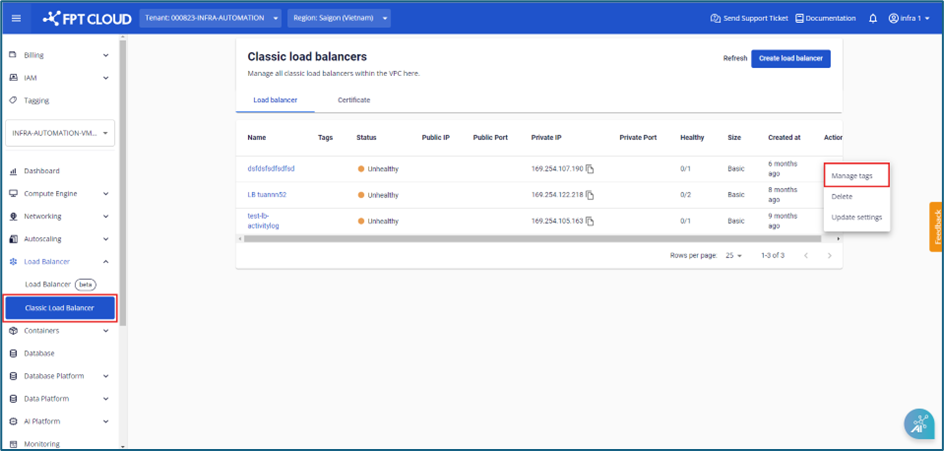Select Manage tags from context menu

point(852,176)
